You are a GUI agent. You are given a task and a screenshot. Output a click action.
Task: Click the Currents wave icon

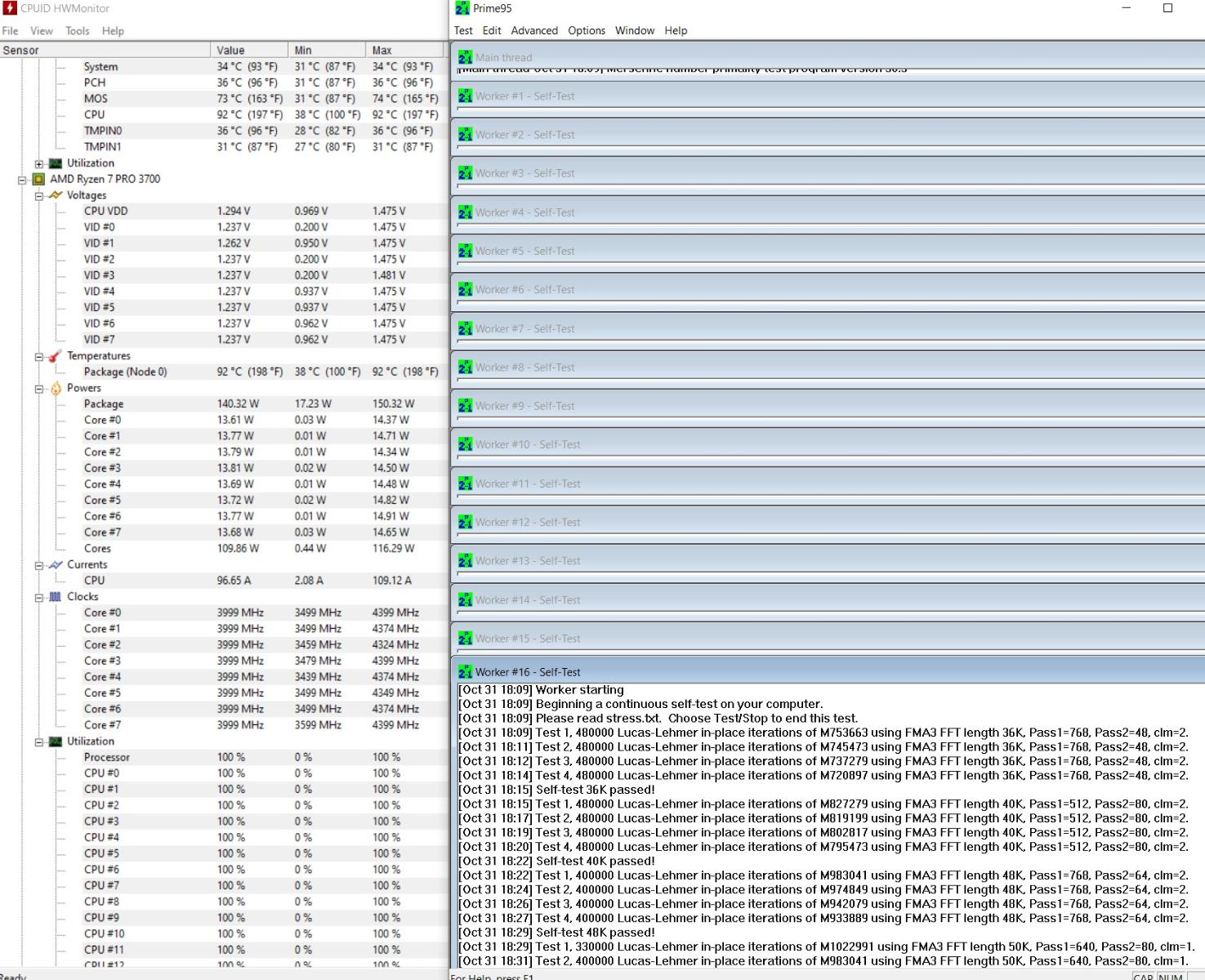point(55,564)
